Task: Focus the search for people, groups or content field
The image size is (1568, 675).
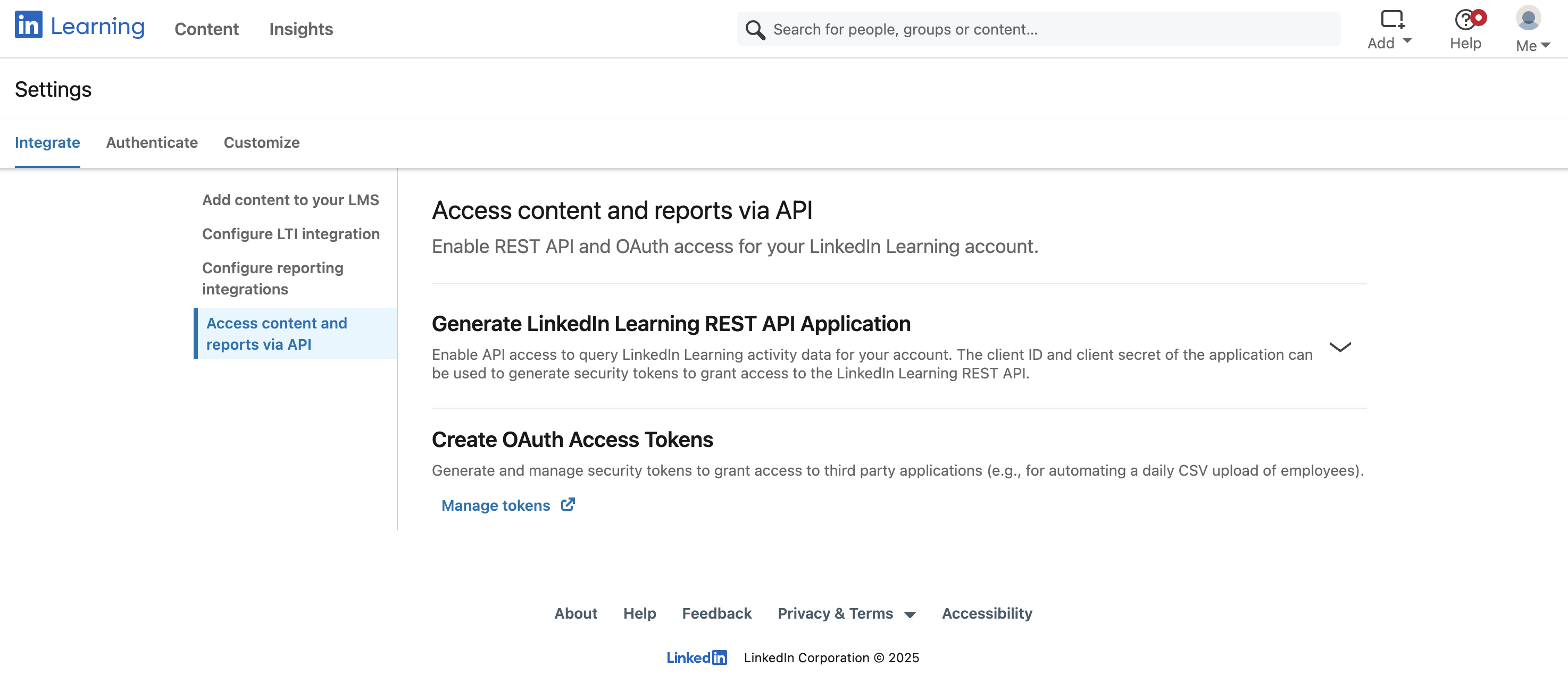Action: point(1038,29)
